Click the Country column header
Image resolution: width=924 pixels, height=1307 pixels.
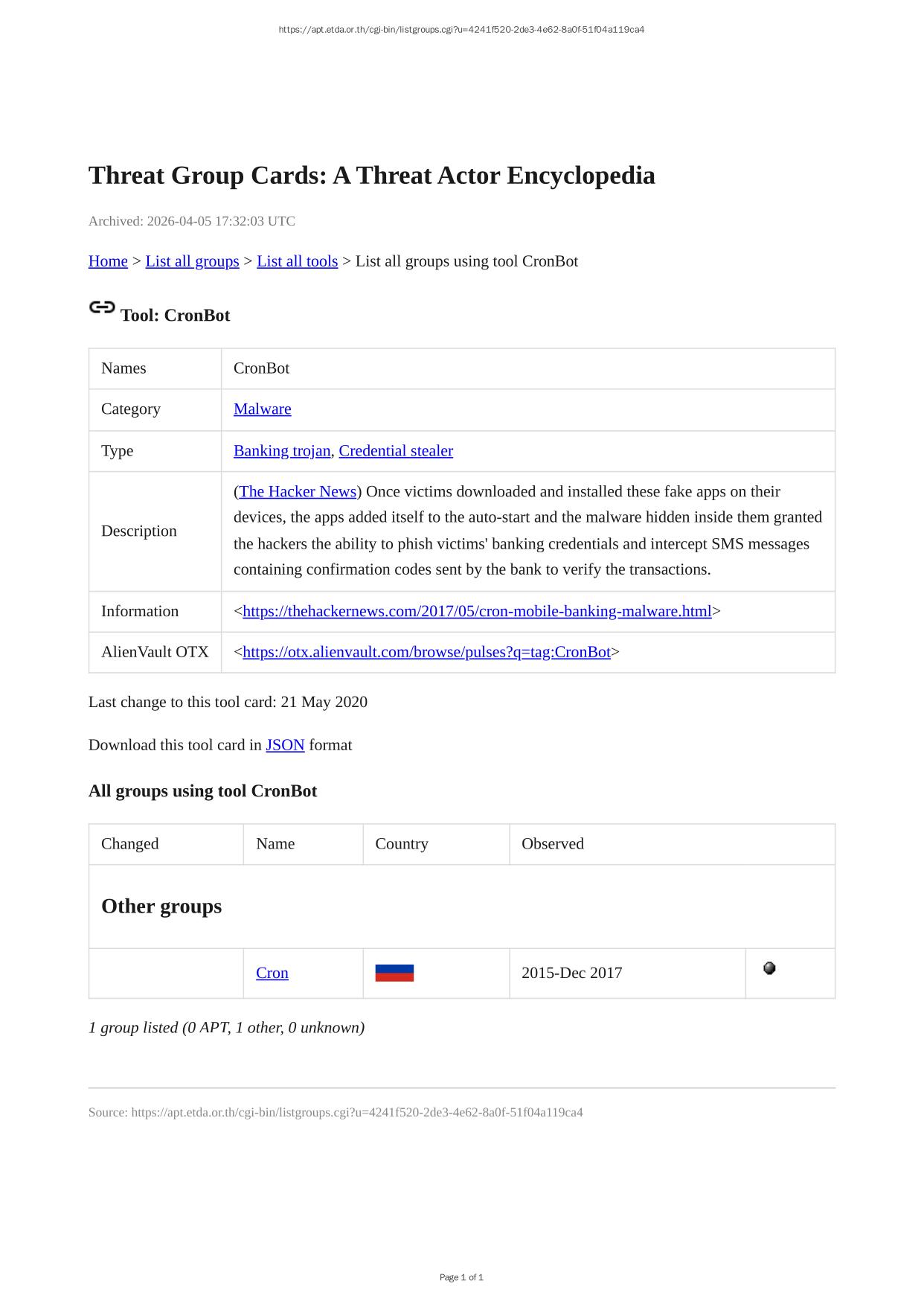[x=402, y=844]
